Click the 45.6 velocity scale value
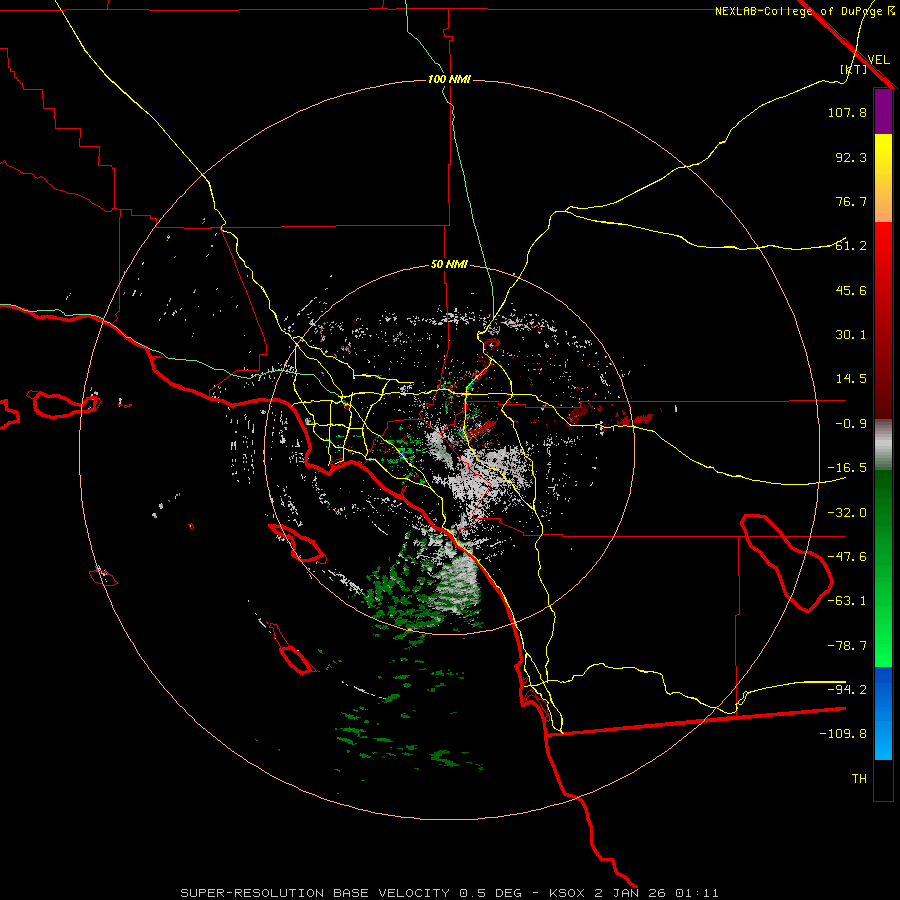 851,290
